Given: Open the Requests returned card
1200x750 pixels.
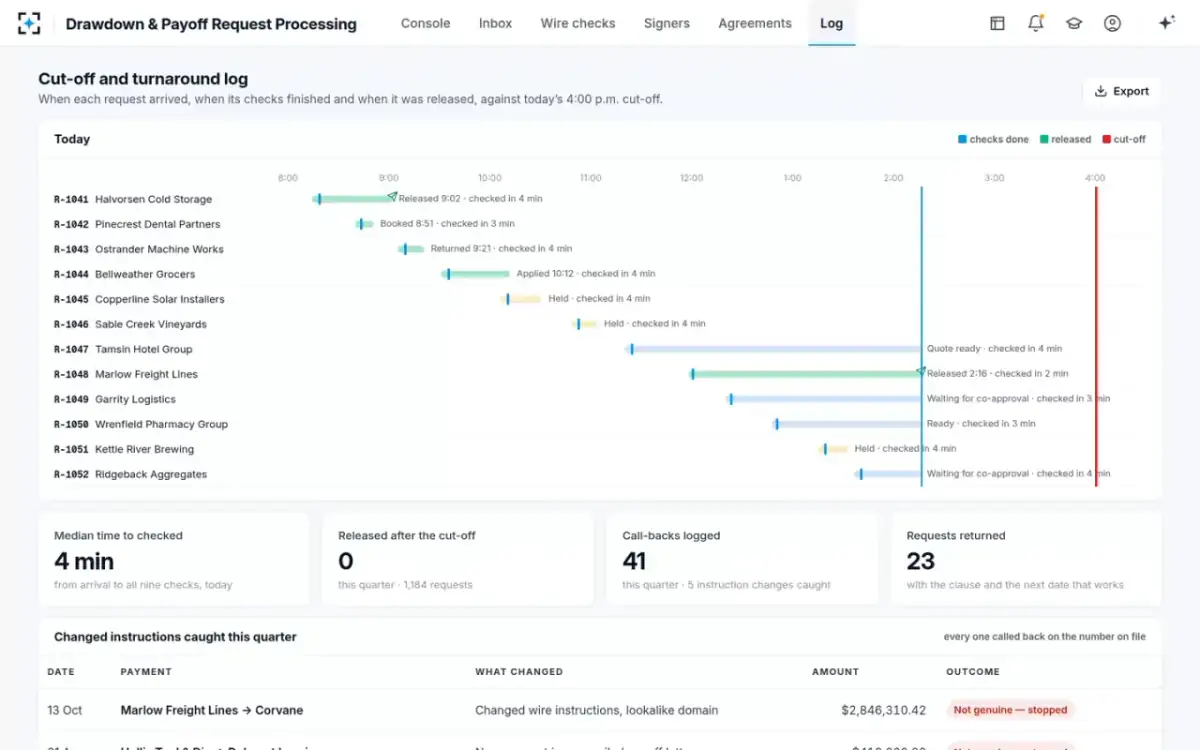Looking at the screenshot, I should [x=1026, y=559].
